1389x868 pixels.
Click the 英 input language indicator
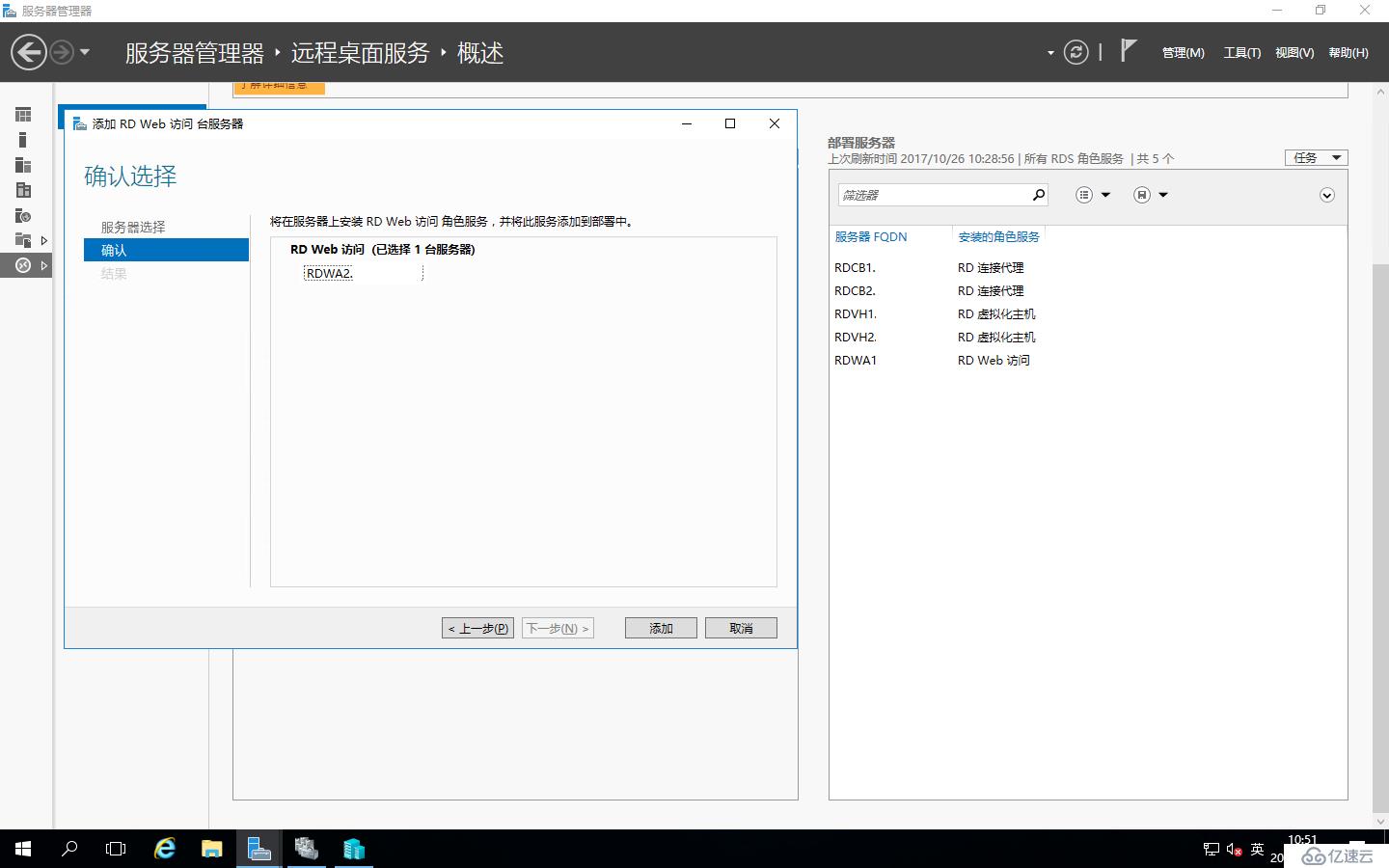click(1257, 850)
